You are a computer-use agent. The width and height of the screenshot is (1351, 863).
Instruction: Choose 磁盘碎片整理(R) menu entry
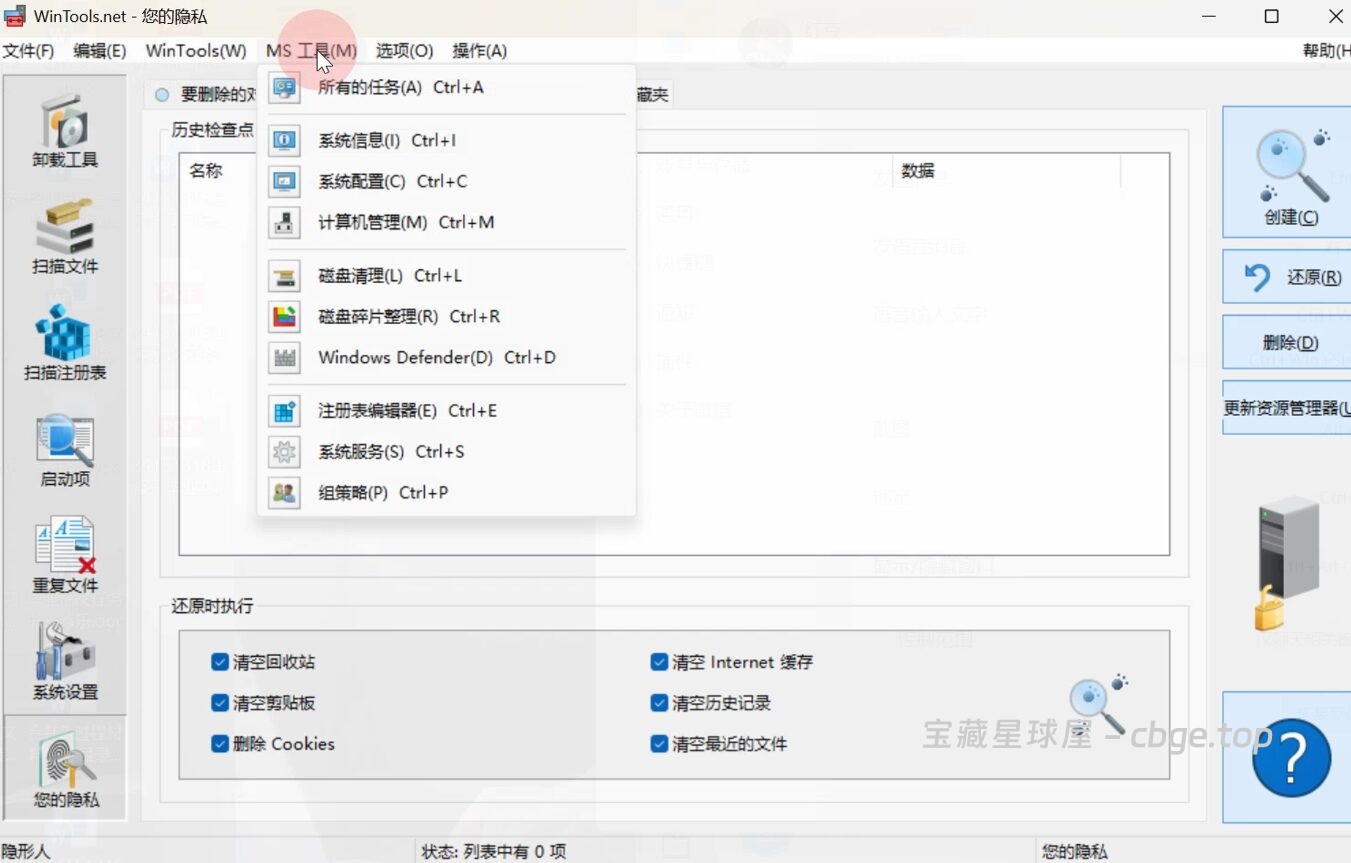coord(447,317)
